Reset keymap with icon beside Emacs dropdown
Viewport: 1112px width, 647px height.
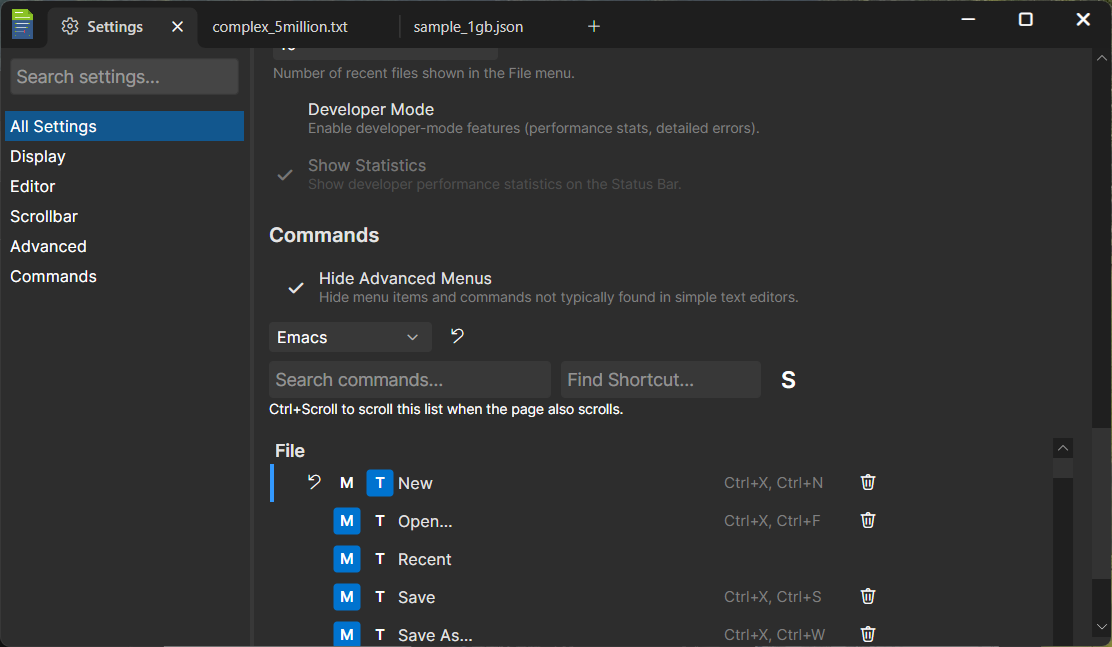click(x=457, y=336)
